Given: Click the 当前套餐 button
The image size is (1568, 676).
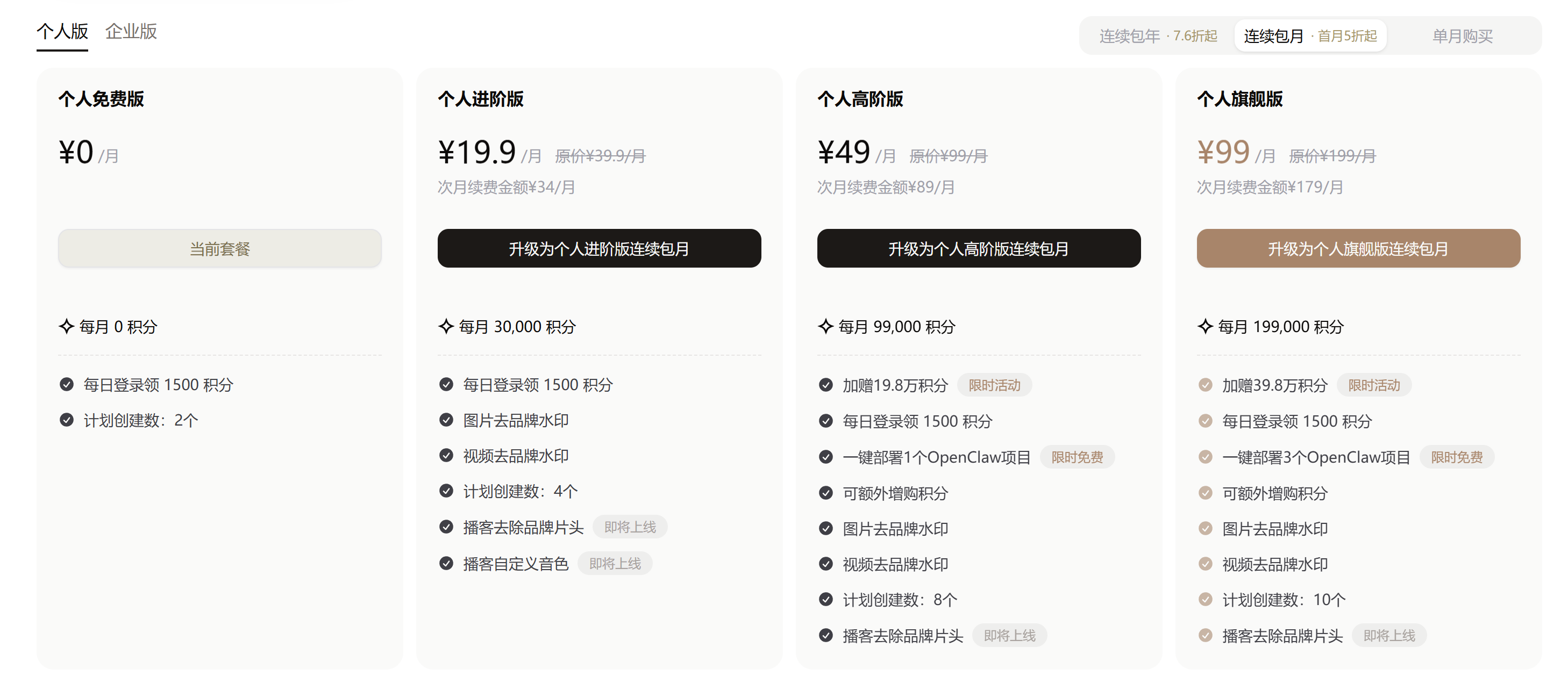Looking at the screenshot, I should [220, 248].
